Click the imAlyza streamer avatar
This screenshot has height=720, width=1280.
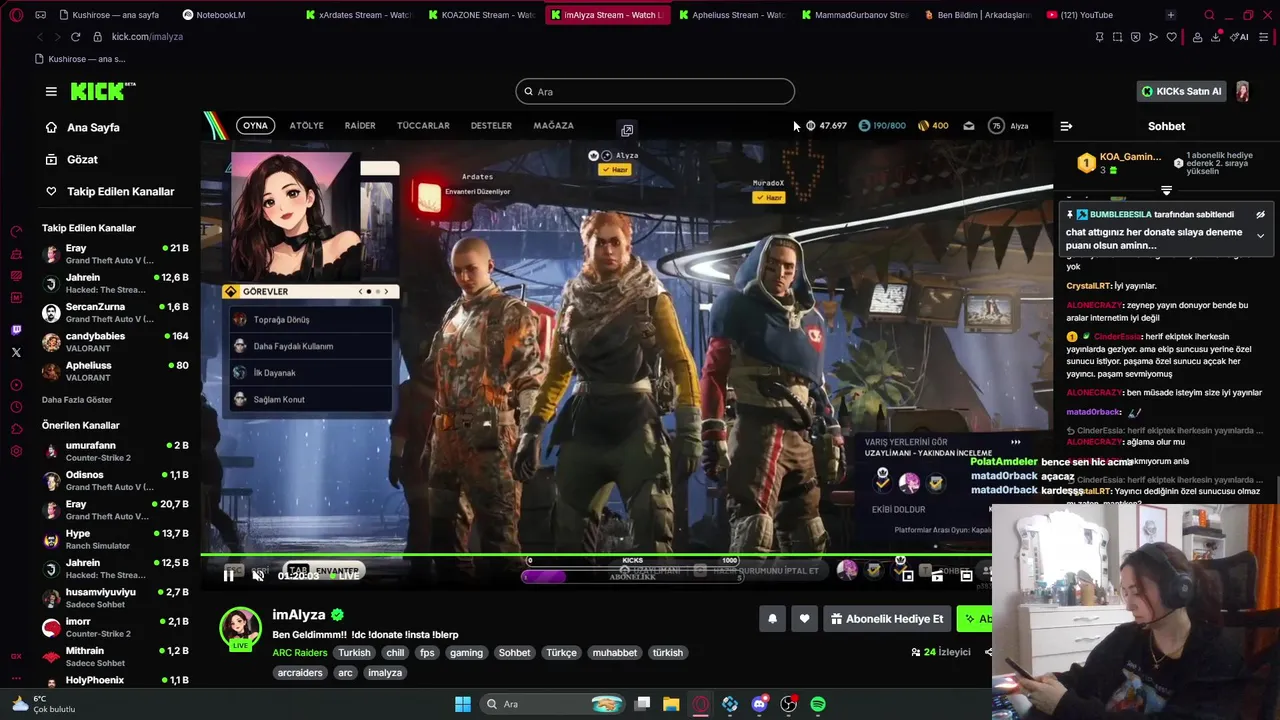[240, 627]
